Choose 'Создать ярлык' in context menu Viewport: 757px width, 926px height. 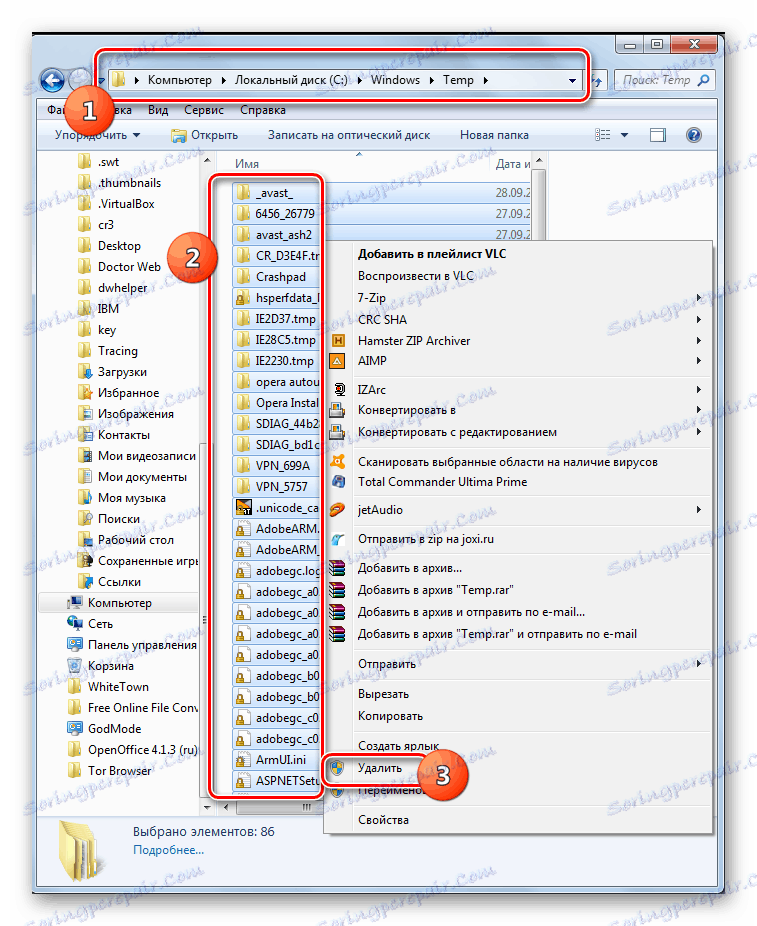coord(399,746)
